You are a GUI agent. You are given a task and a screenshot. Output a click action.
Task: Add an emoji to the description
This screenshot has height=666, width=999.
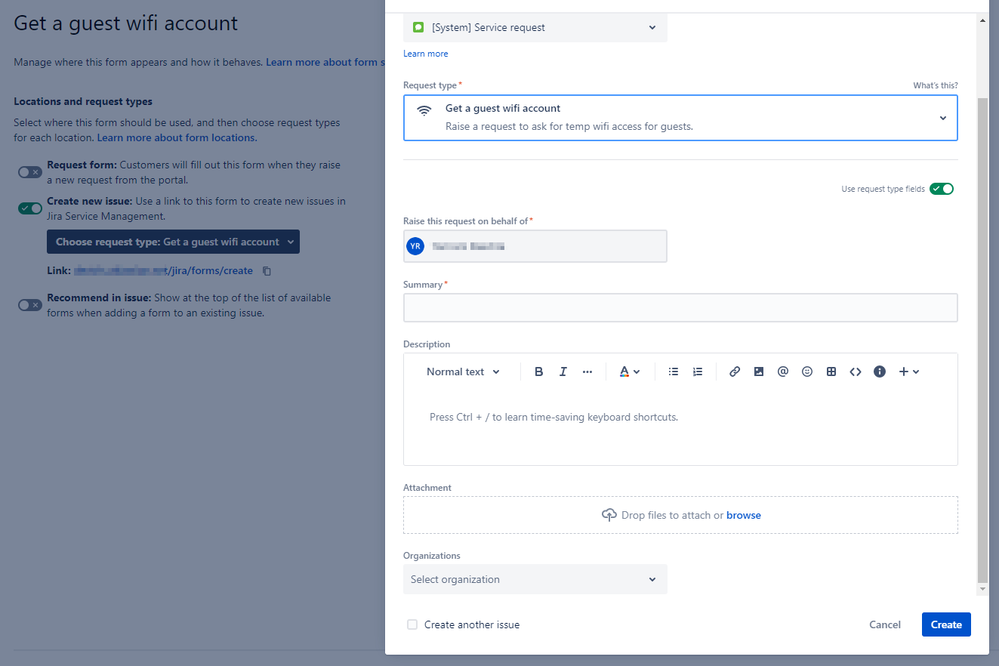click(807, 371)
